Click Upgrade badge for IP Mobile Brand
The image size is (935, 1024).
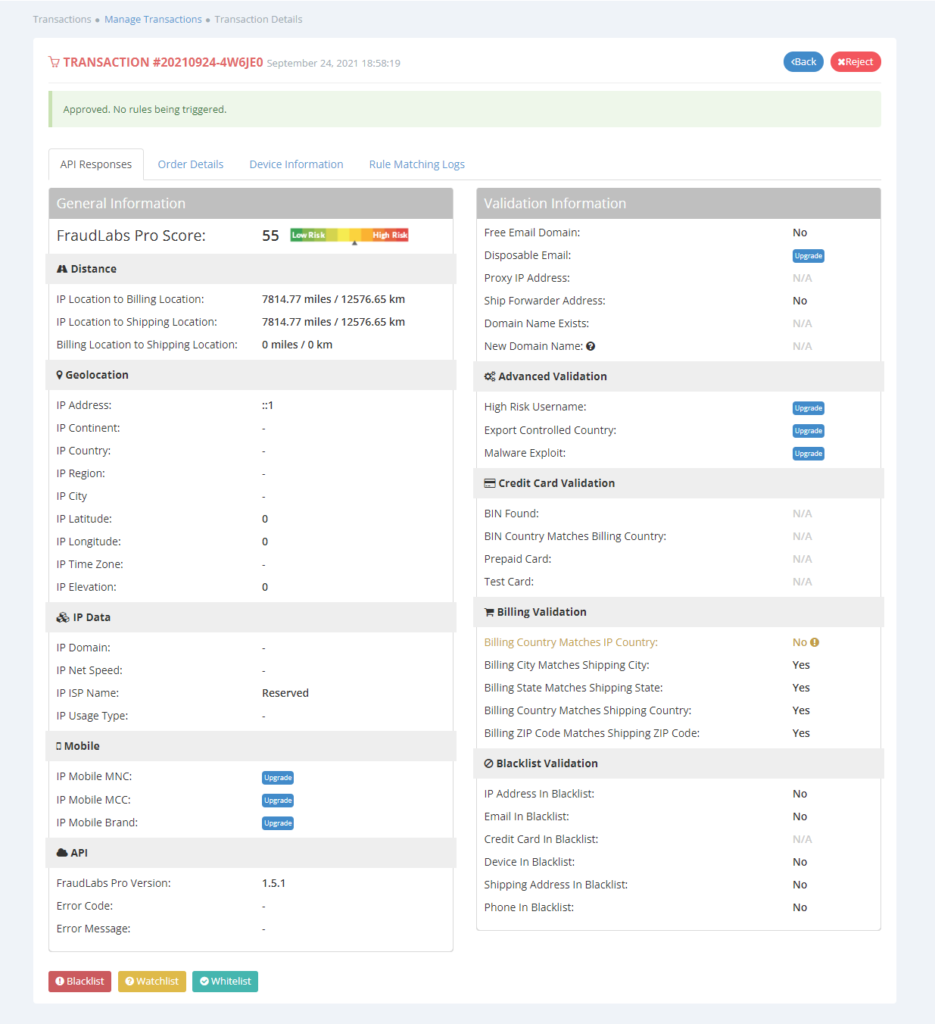277,824
